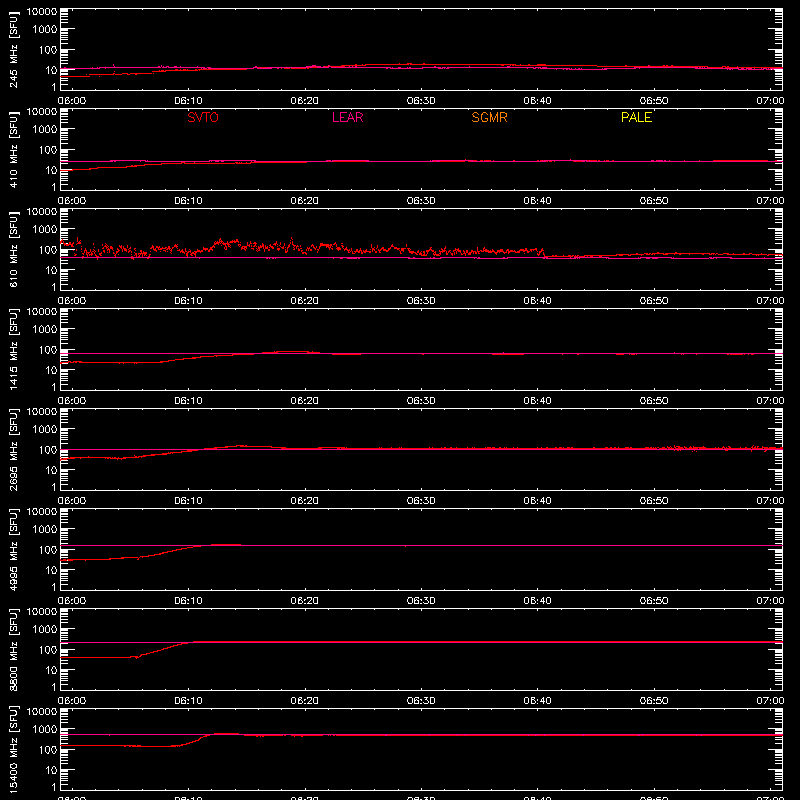Click 06:50 tick under the 1415 MHz plot

pyautogui.click(x=654, y=401)
